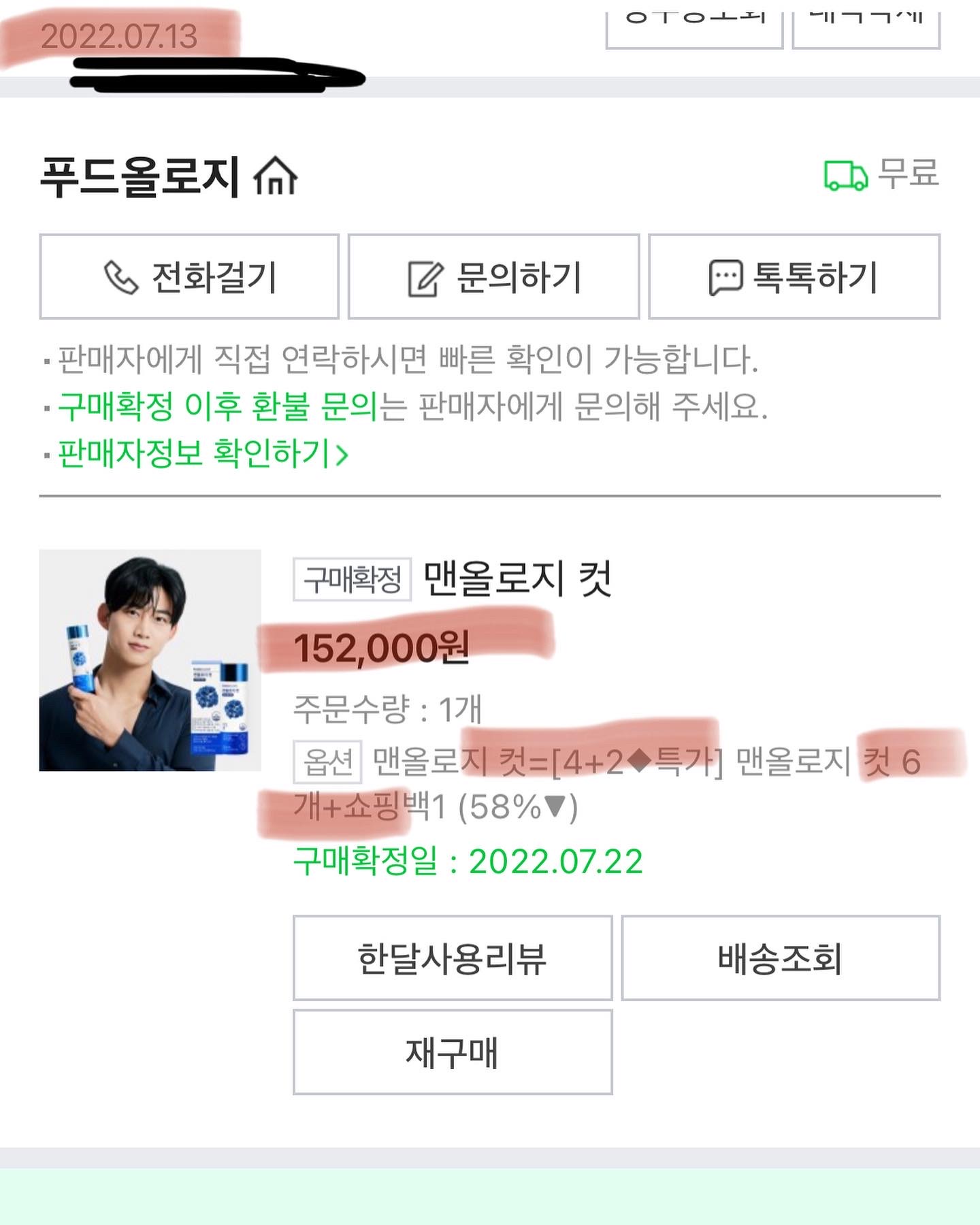Click the 무료 shipping label
Screen dimensions: 980x1225
coord(909,173)
